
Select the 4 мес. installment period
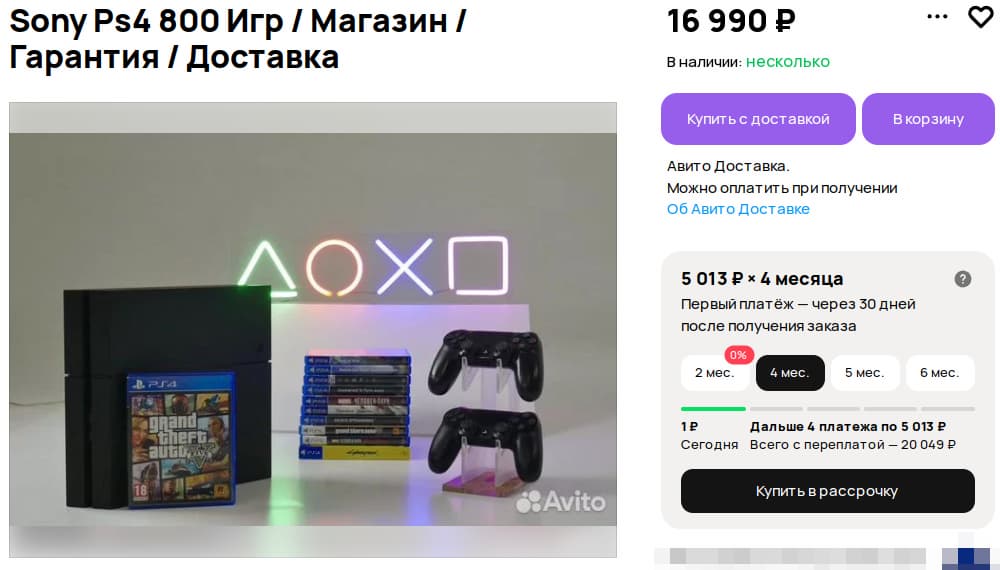coord(790,373)
